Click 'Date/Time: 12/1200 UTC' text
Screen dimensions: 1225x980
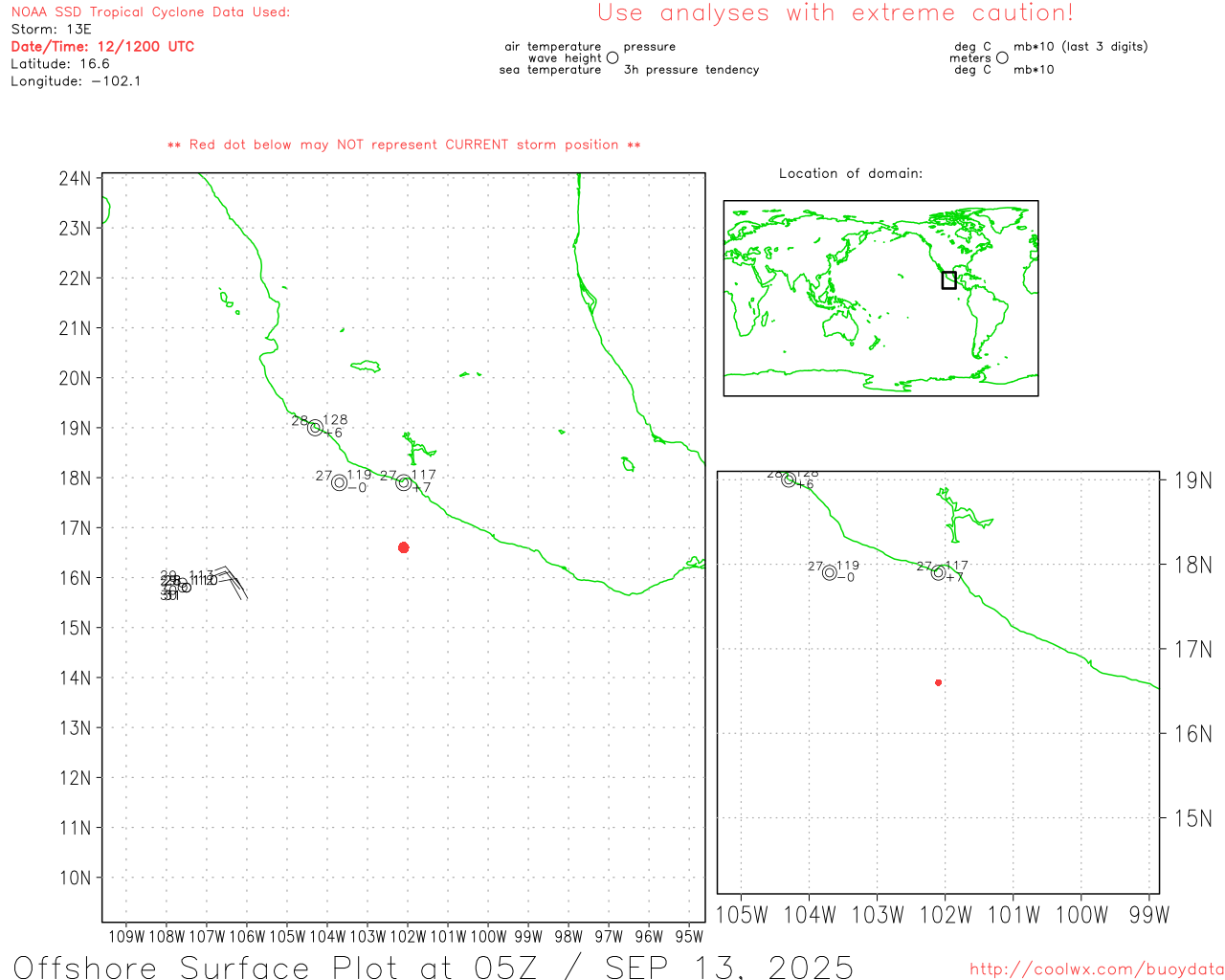point(102,47)
